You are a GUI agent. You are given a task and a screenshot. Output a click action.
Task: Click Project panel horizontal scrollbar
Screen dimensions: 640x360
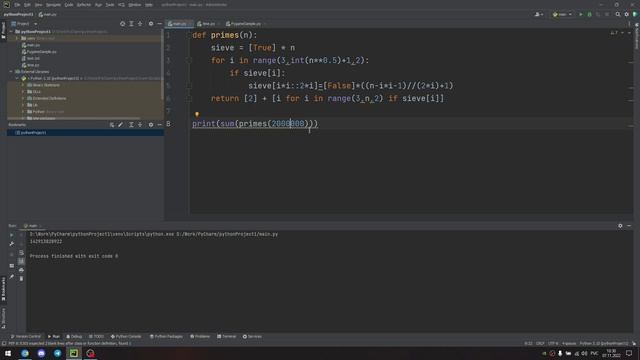(x=73, y=118)
